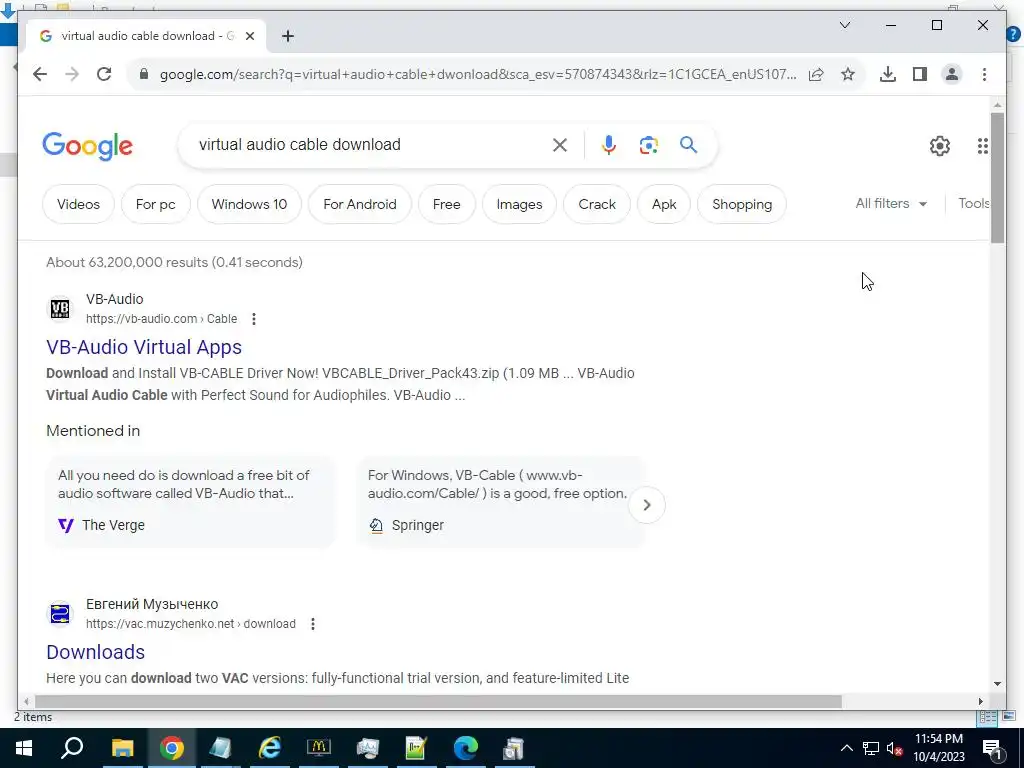
Task: Search by image with the Lens icon
Action: [648, 145]
